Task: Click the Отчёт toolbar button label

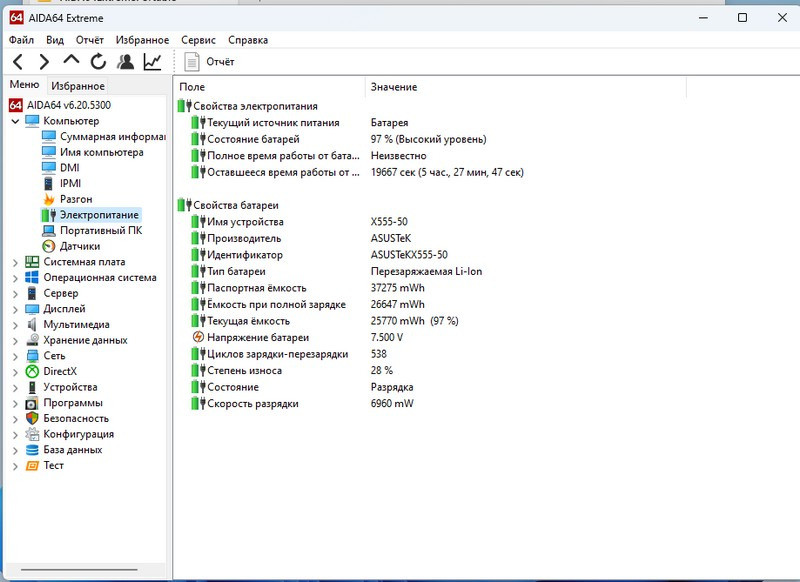Action: pyautogui.click(x=220, y=62)
